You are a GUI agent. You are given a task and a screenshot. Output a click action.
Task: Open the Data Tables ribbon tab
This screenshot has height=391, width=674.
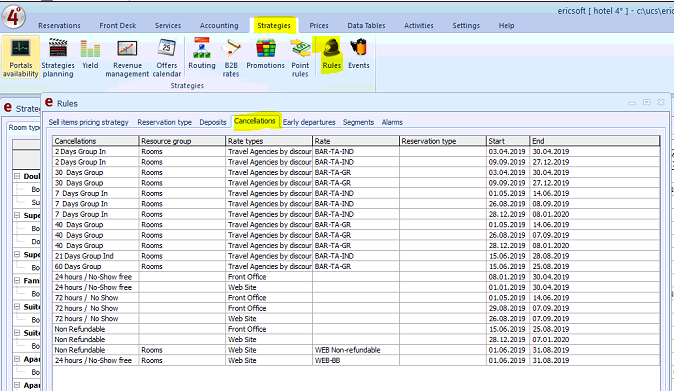click(x=366, y=25)
